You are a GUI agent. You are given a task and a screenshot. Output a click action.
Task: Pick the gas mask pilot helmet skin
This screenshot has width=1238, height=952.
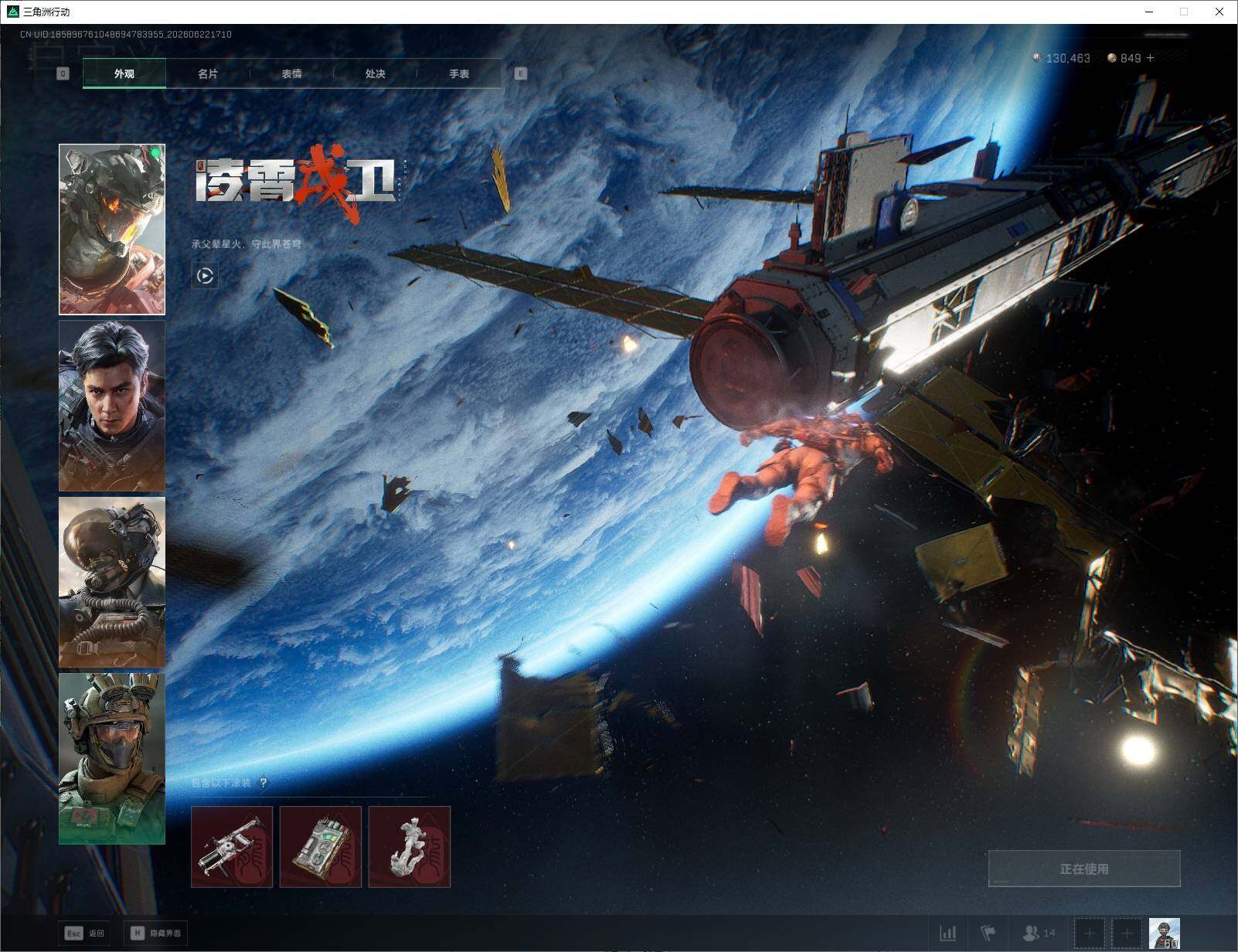coord(112,582)
